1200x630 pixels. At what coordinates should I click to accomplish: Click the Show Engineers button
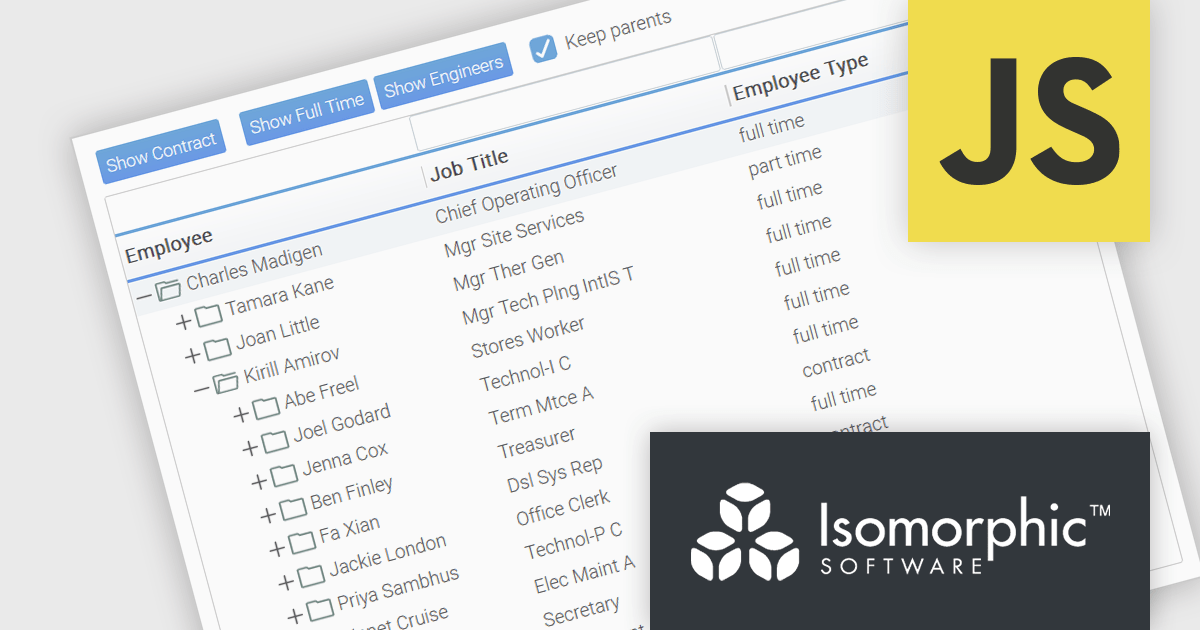pyautogui.click(x=443, y=78)
